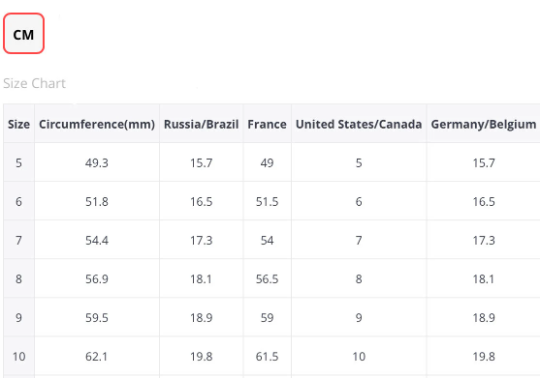Select size 8 row label
540x378 pixels.
(x=19, y=279)
